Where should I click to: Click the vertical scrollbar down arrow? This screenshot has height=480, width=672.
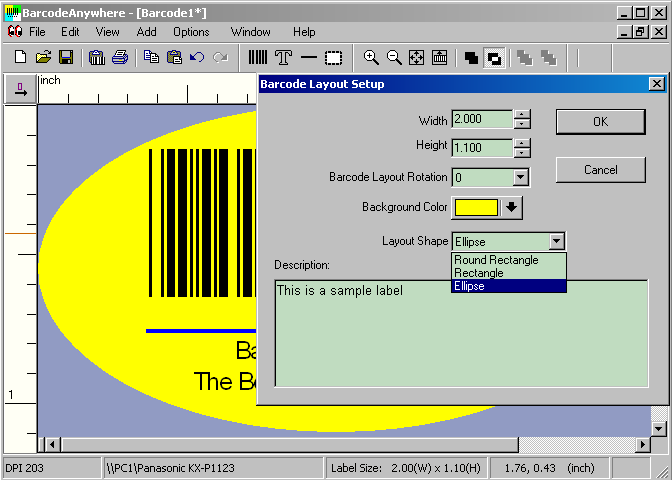[x=659, y=428]
